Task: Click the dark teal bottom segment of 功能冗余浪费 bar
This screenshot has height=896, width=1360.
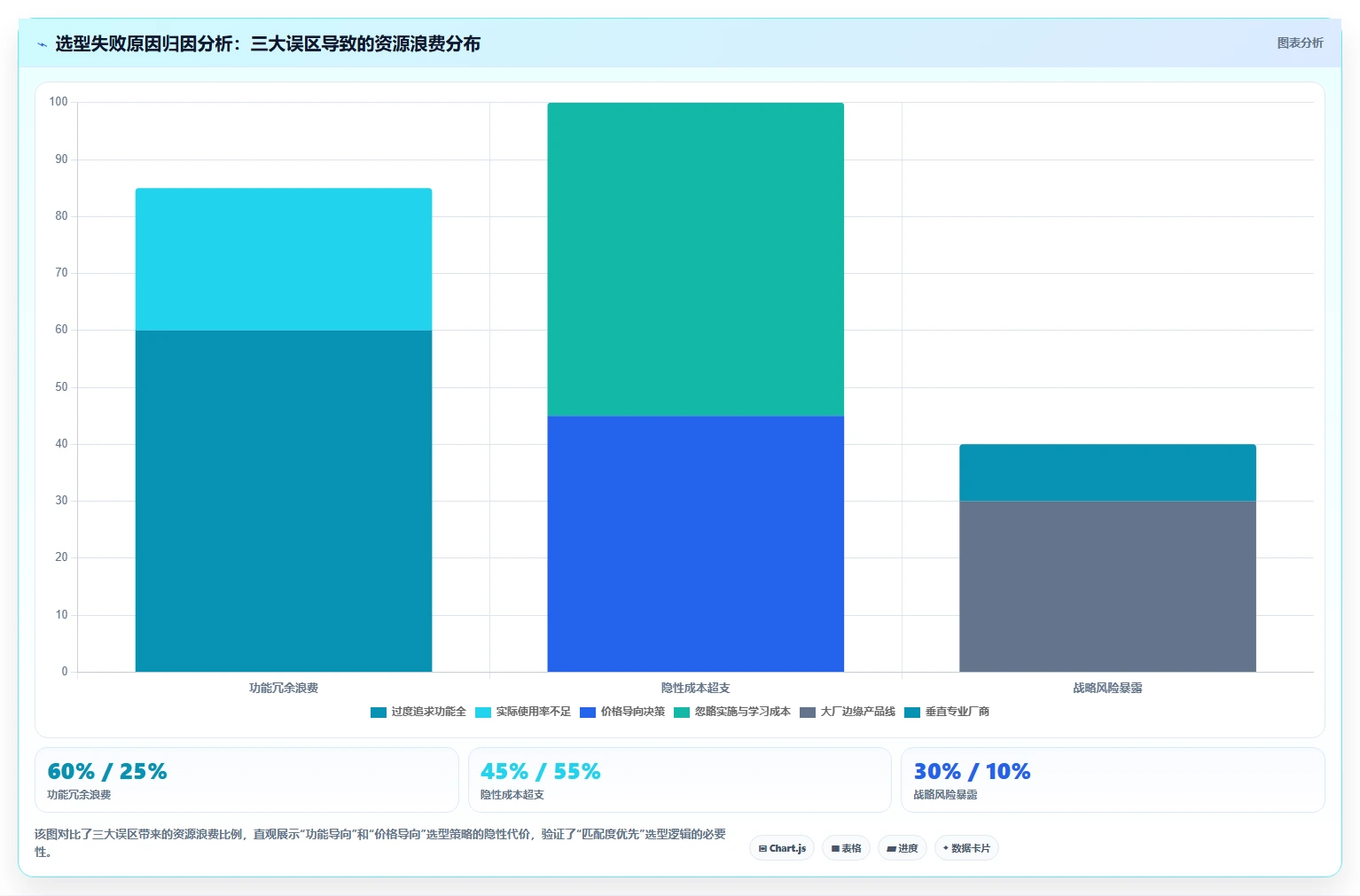Action: [284, 501]
